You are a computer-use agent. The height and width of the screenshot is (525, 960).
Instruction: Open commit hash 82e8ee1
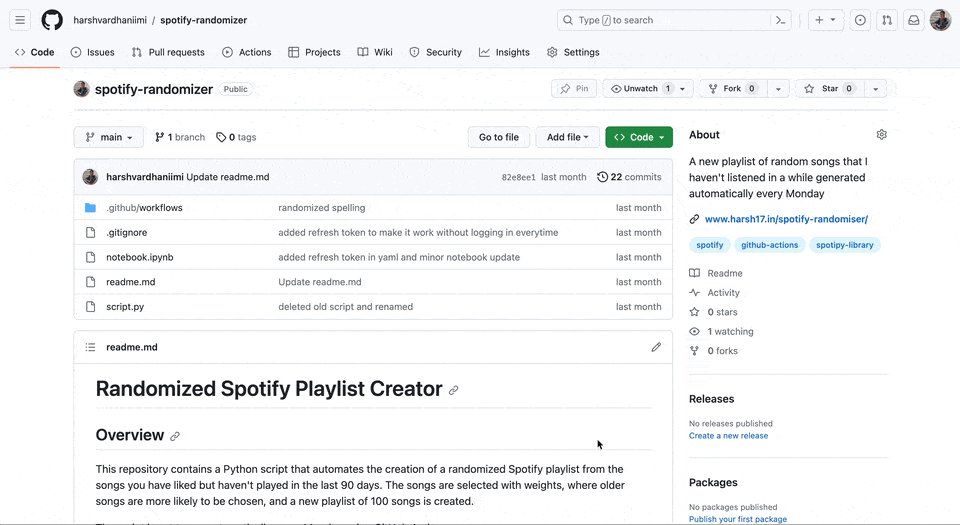click(519, 177)
